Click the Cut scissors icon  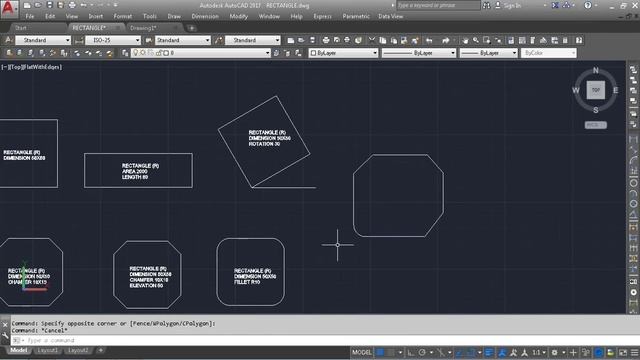click(371, 40)
